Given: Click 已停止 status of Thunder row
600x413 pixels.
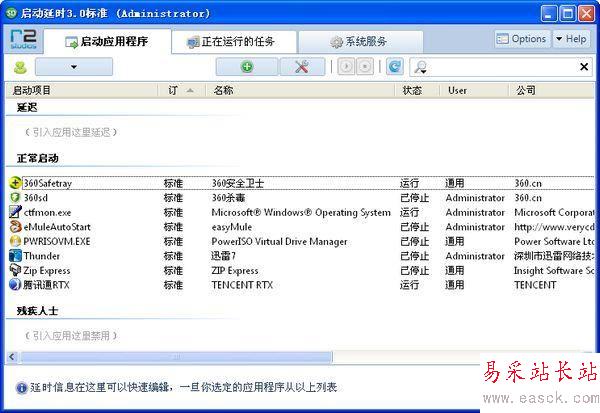Looking at the screenshot, I should [x=414, y=256].
